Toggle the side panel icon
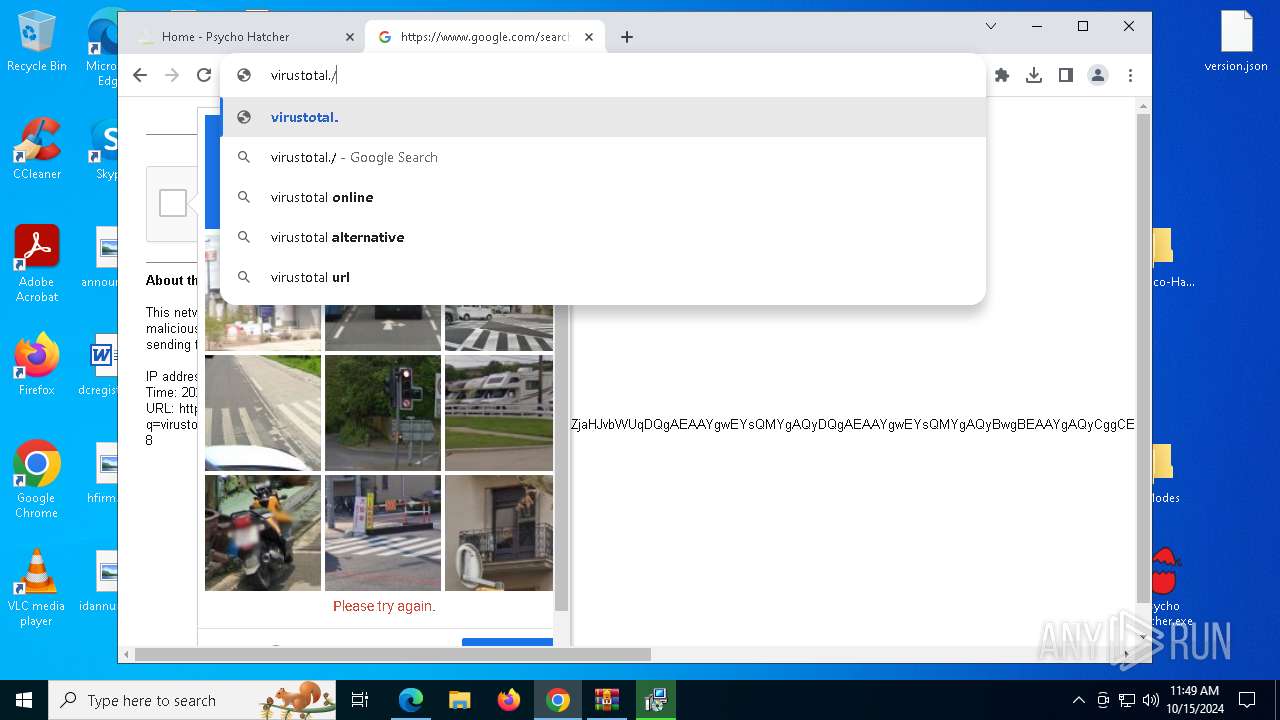 (1066, 75)
